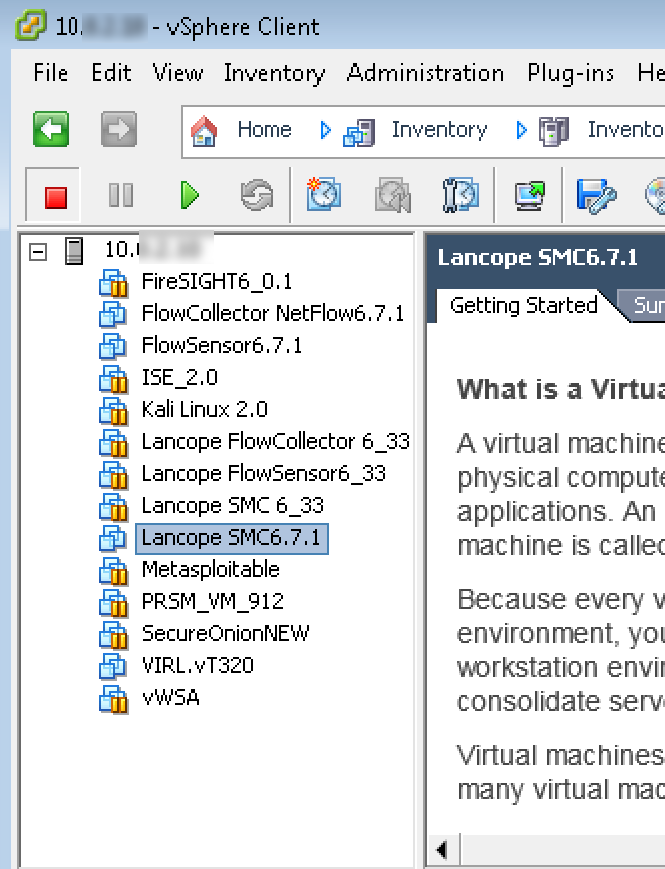Click the horizontal scrollbar left arrow

click(442, 851)
